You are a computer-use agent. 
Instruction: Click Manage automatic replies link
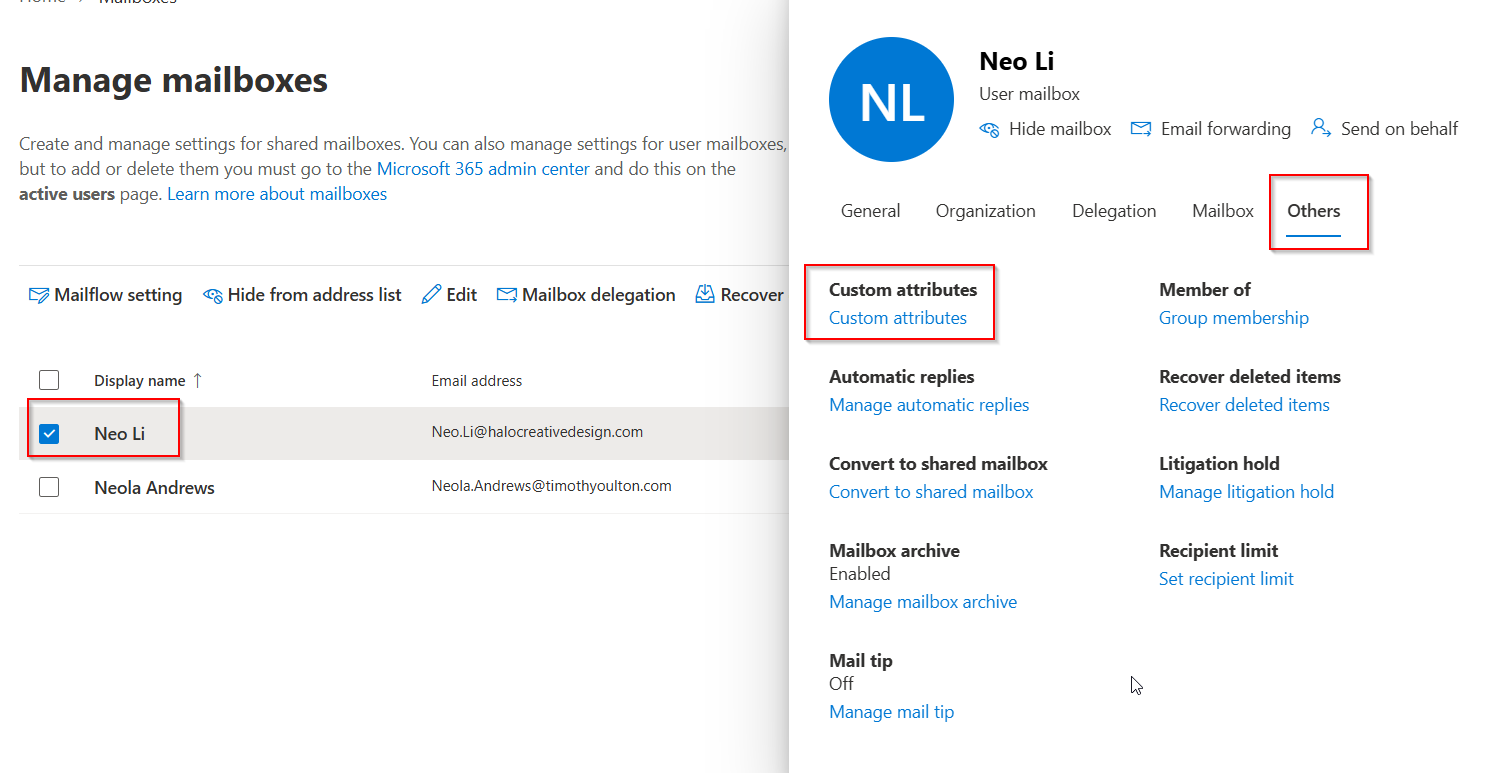(x=929, y=405)
